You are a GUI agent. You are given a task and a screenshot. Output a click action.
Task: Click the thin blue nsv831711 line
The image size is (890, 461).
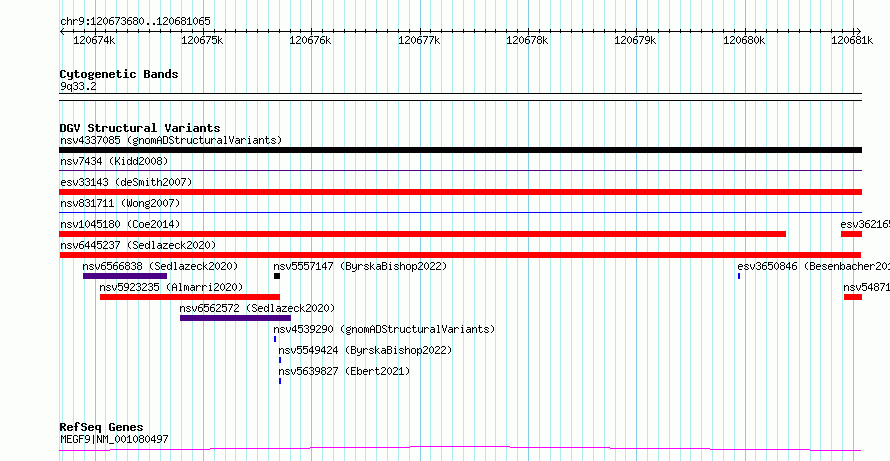[x=460, y=212]
